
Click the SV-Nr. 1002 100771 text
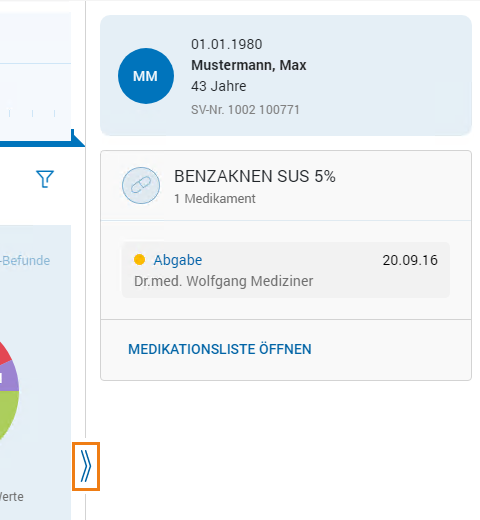click(245, 110)
